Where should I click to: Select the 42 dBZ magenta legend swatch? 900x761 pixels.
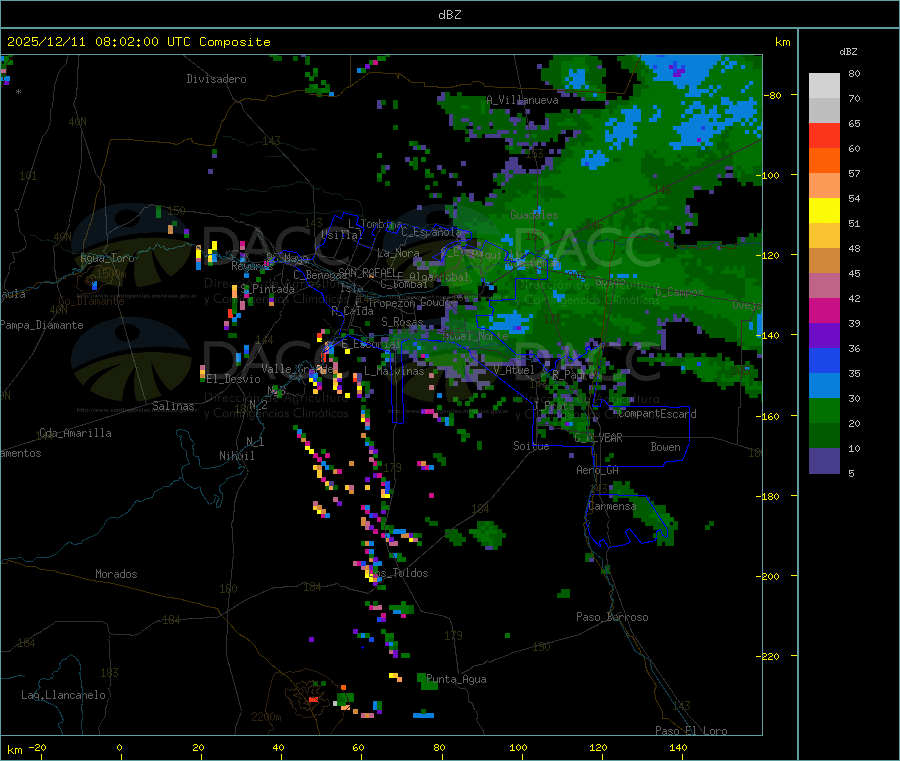(824, 310)
